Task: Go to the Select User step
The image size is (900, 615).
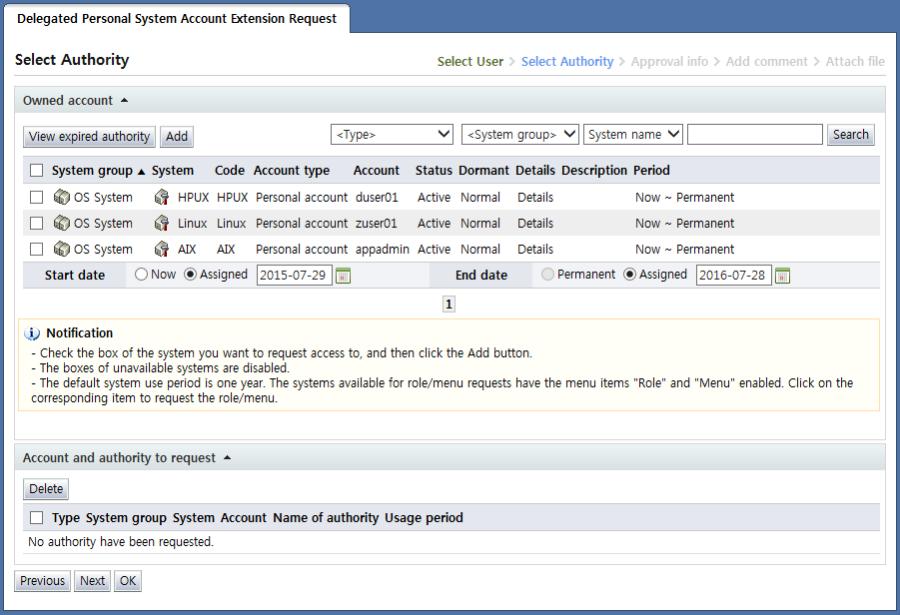Action: click(470, 62)
